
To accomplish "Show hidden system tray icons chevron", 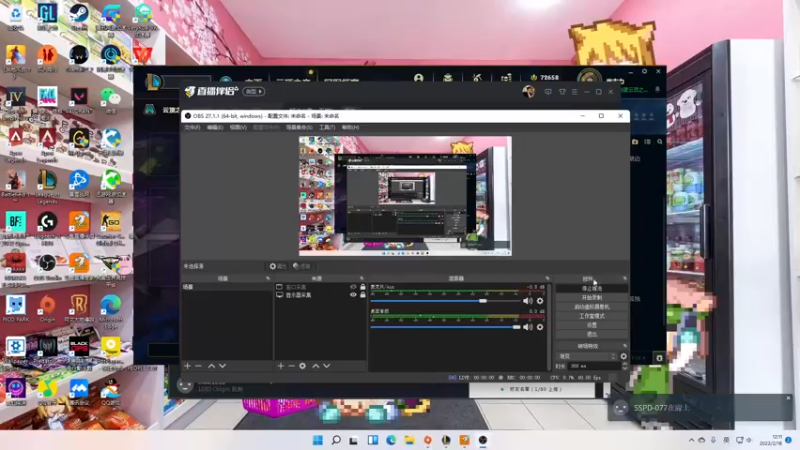I will coord(691,440).
